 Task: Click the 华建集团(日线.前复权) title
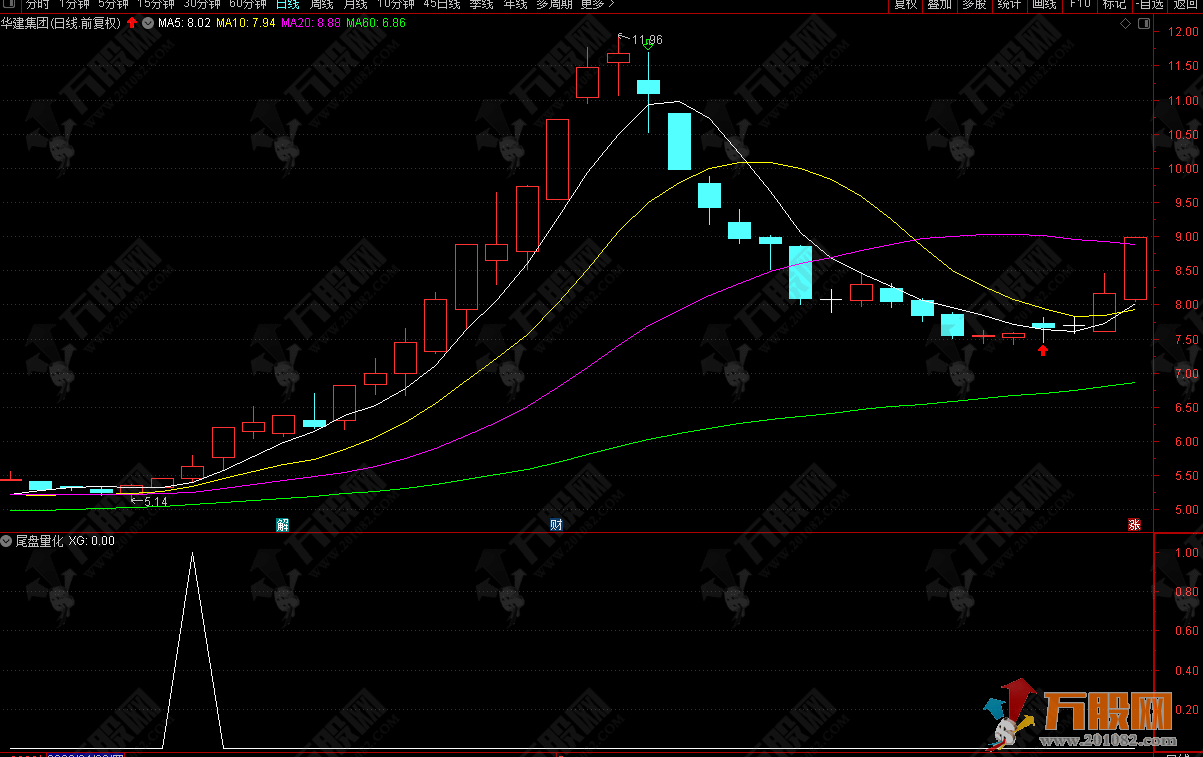[x=62, y=22]
